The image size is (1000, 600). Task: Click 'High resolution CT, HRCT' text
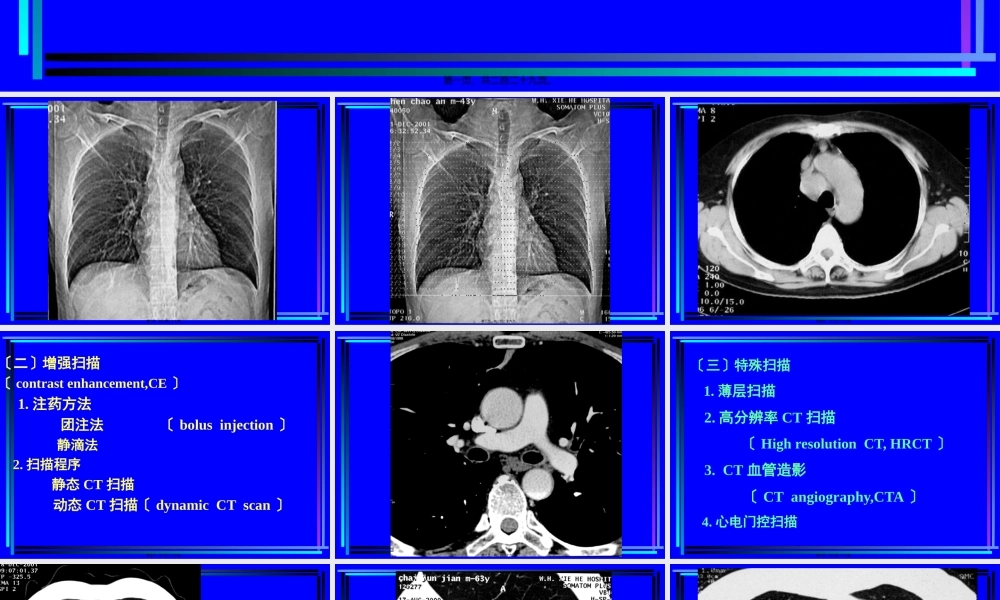pyautogui.click(x=846, y=444)
